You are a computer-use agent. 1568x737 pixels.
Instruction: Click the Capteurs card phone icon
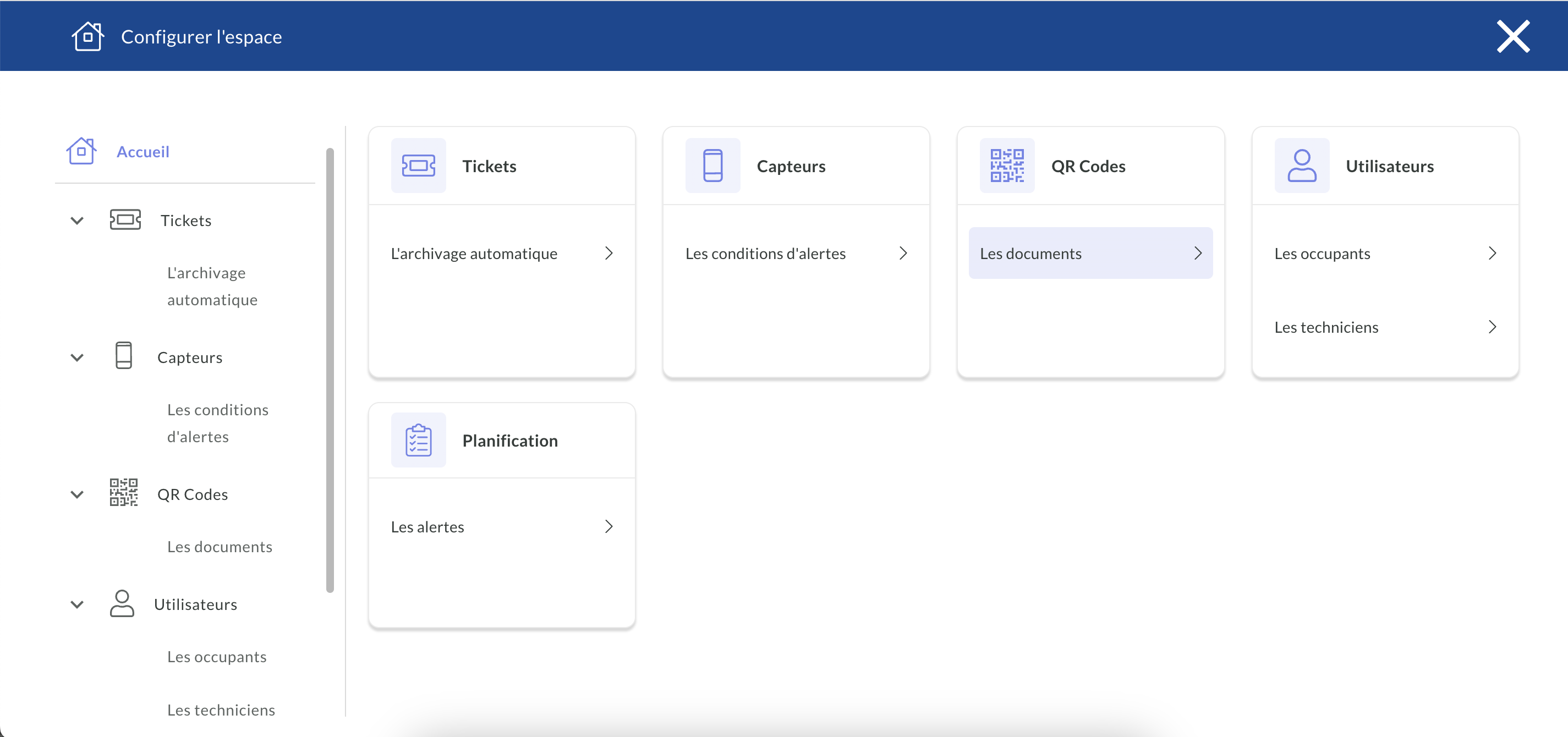point(712,166)
